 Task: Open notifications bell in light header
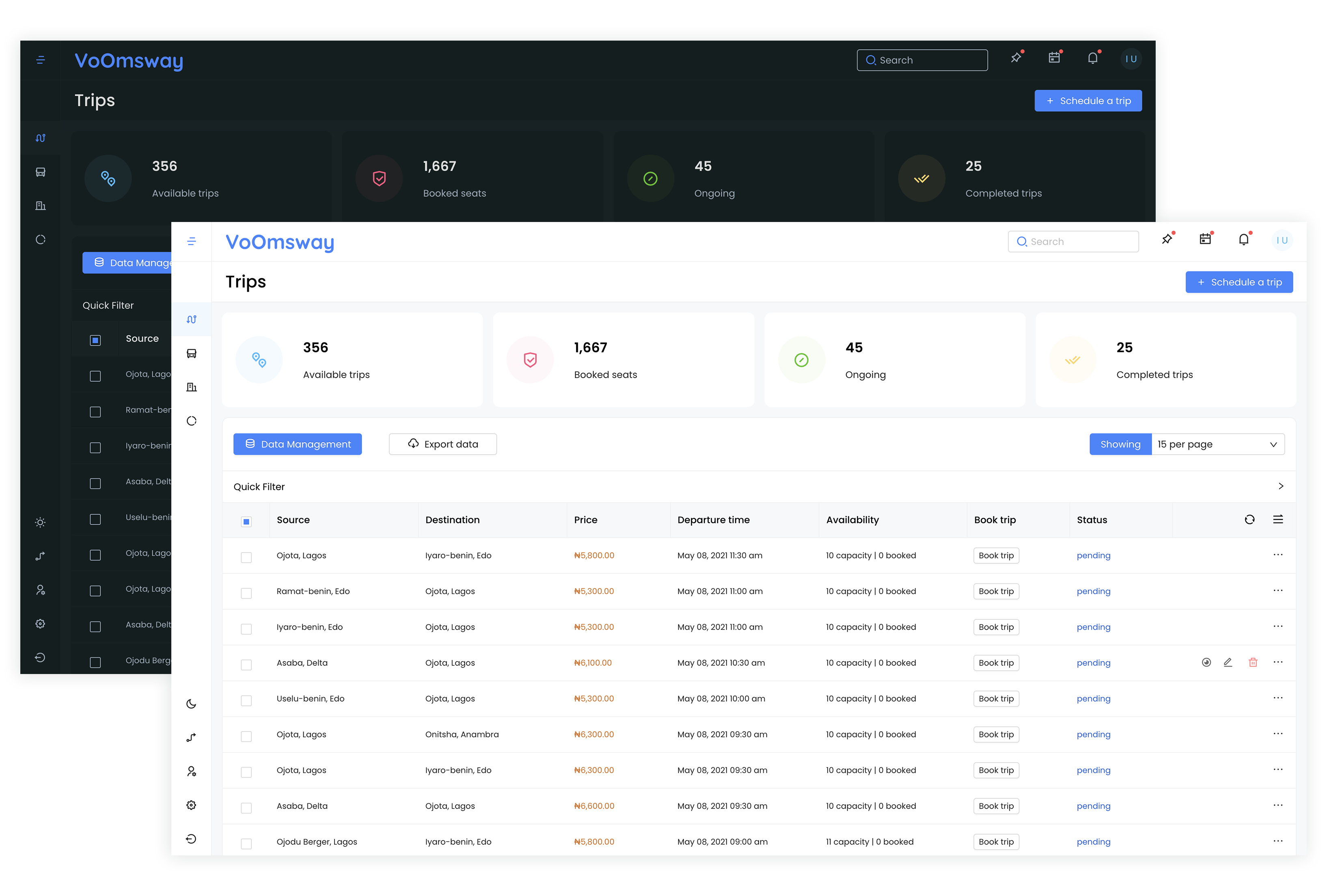click(1243, 240)
